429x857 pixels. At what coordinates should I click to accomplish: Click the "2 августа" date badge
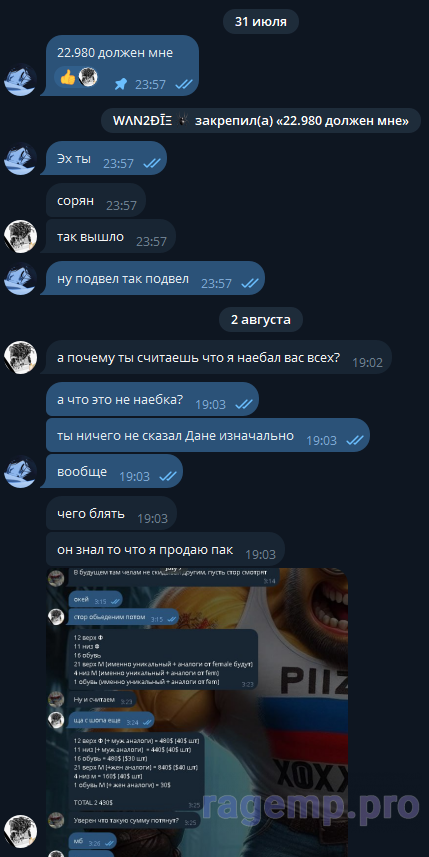[261, 320]
